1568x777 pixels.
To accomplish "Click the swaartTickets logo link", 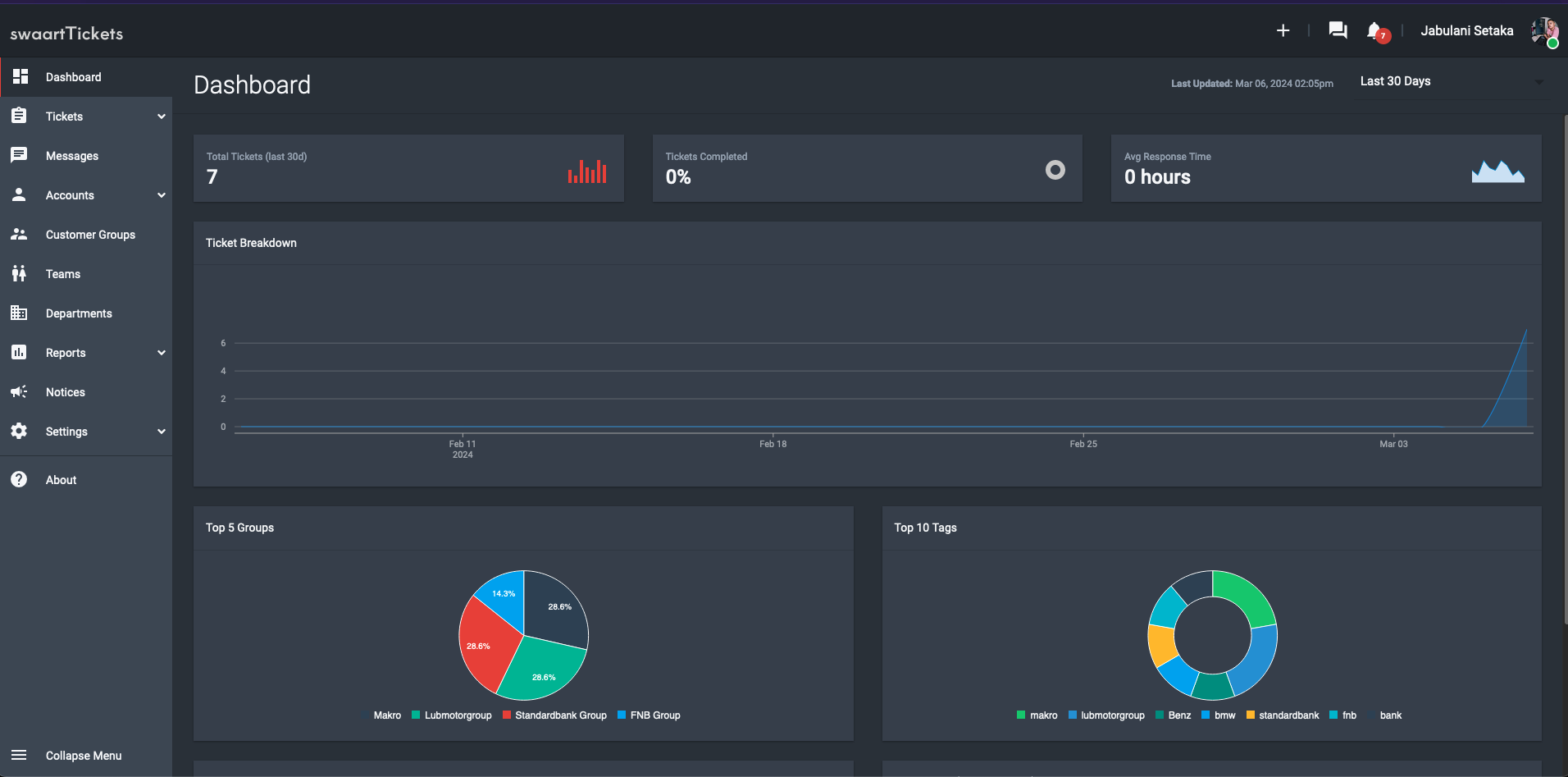I will (x=66, y=34).
